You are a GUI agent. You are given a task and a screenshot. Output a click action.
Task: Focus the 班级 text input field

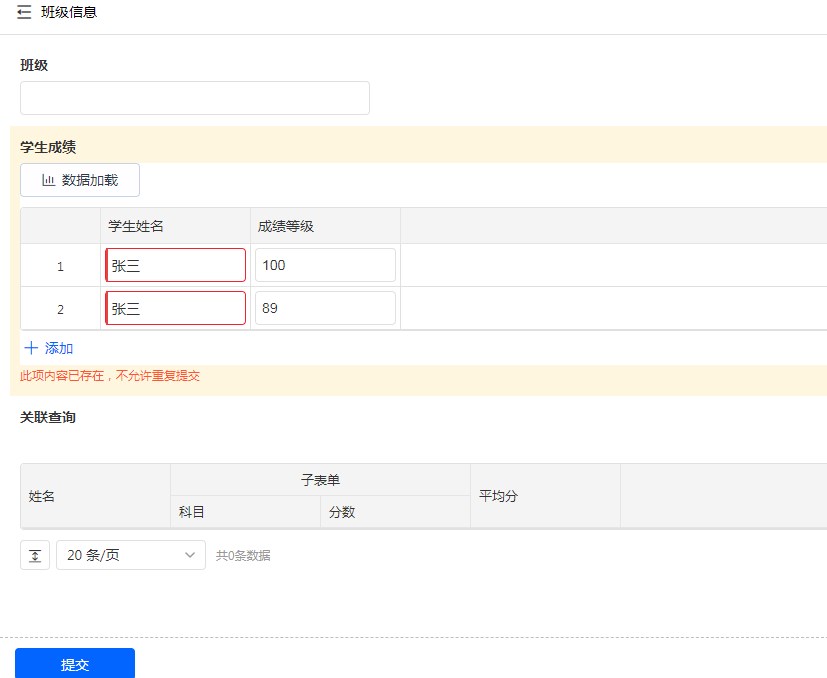point(195,98)
